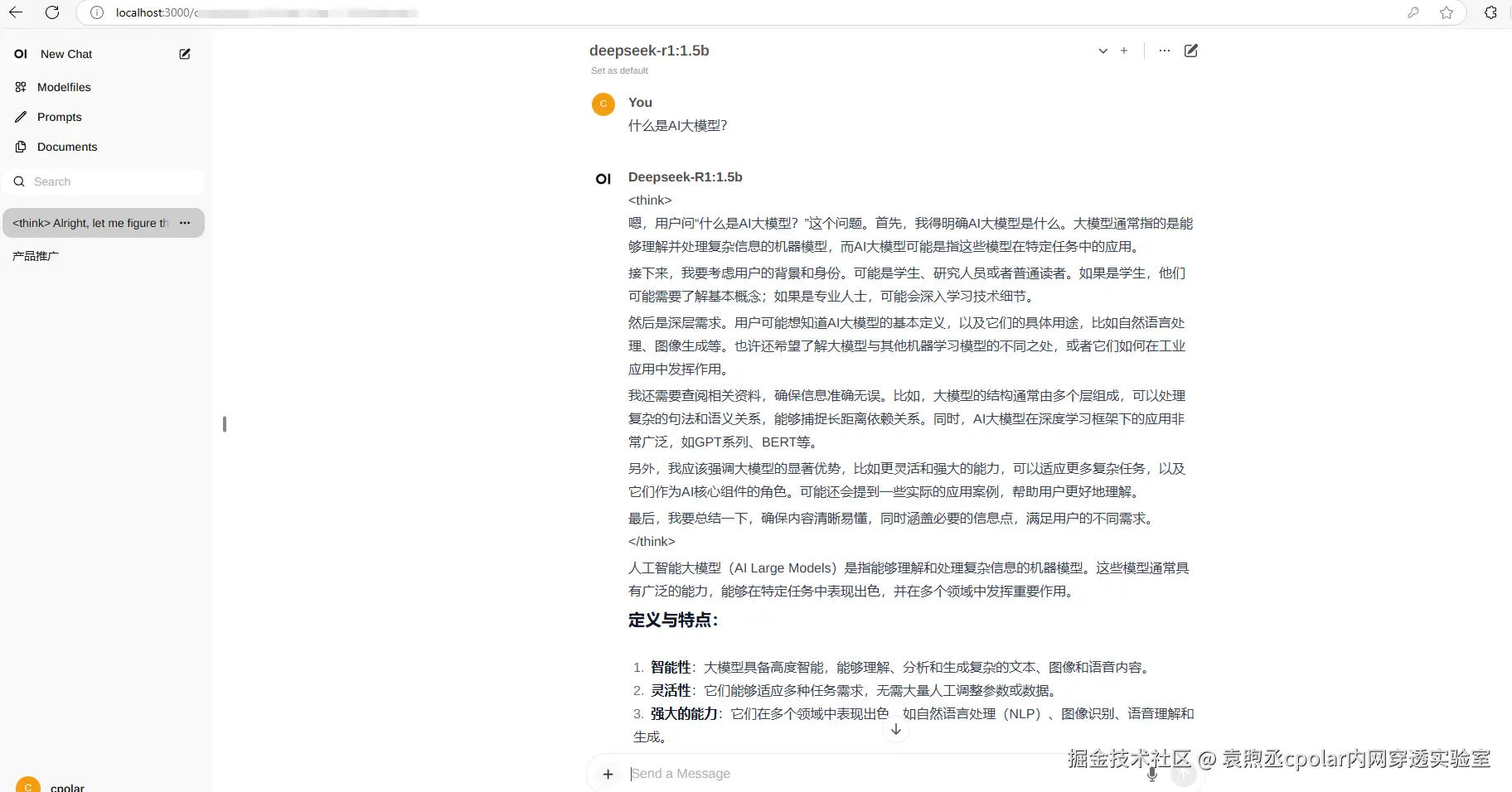This screenshot has height=792, width=1512.
Task: Bookmark this page with star icon
Action: (1447, 12)
